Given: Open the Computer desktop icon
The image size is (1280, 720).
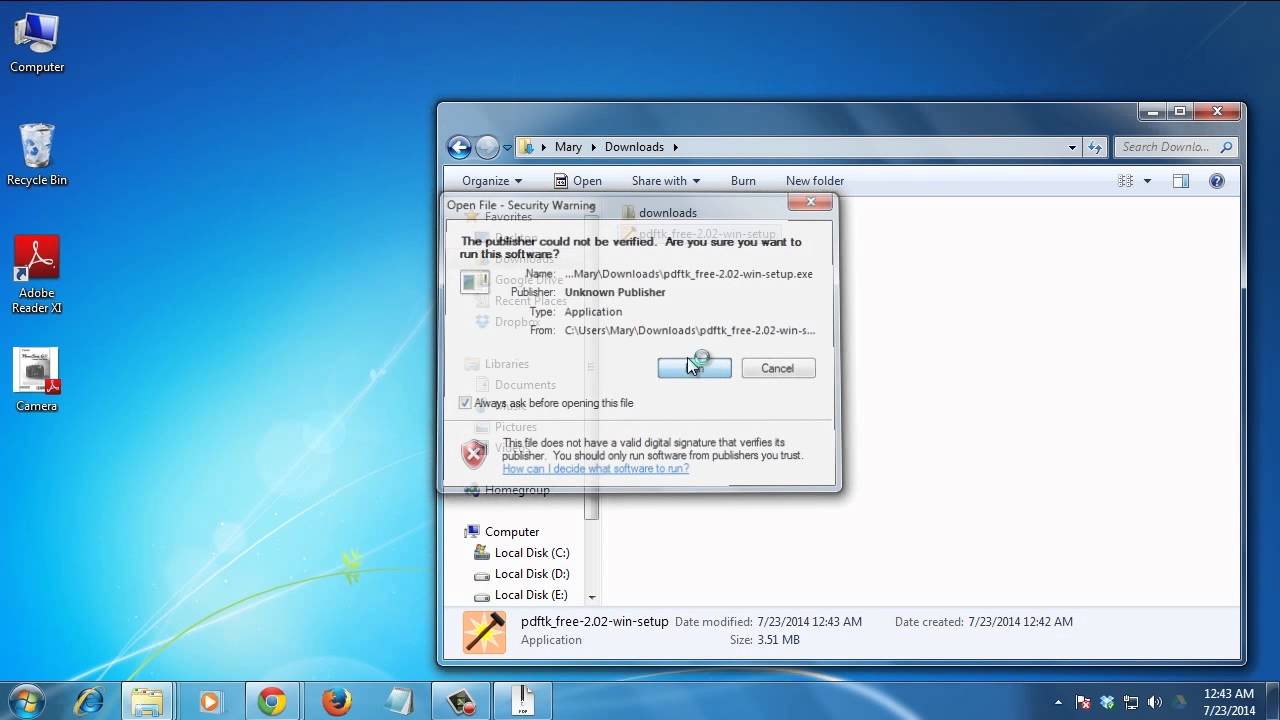Looking at the screenshot, I should (x=37, y=43).
